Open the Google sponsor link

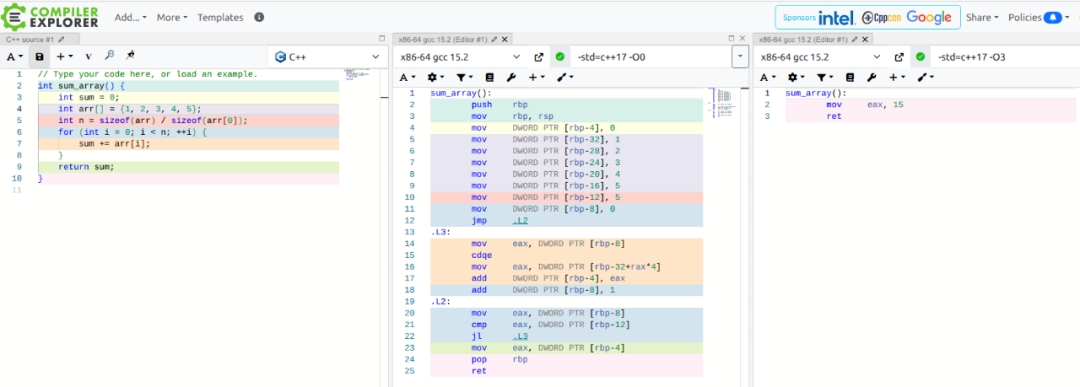[928, 17]
